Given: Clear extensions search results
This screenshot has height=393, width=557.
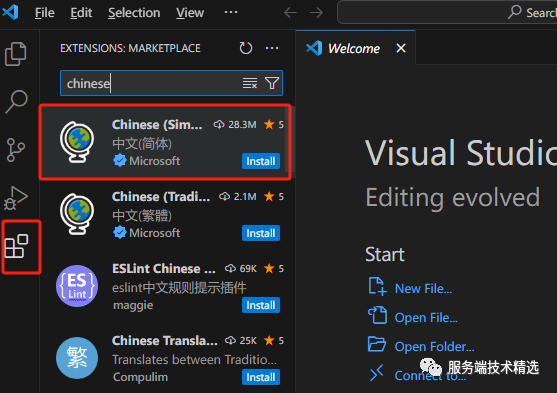Looking at the screenshot, I should tap(250, 83).
